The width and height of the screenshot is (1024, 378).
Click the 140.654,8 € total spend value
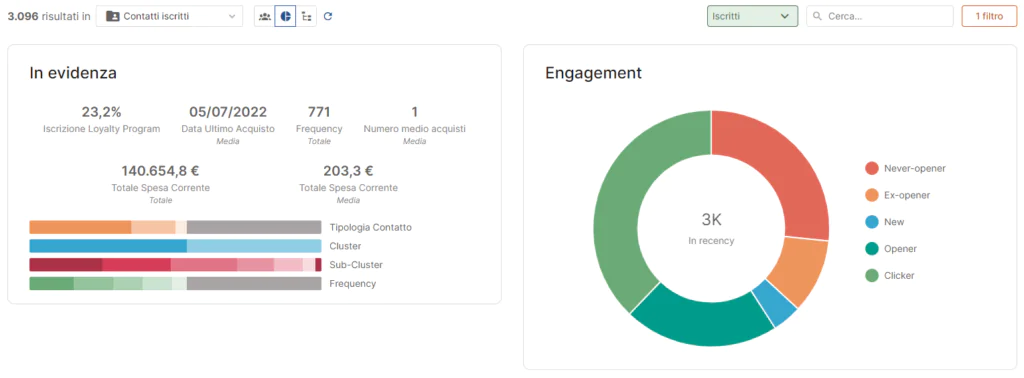pos(161,171)
